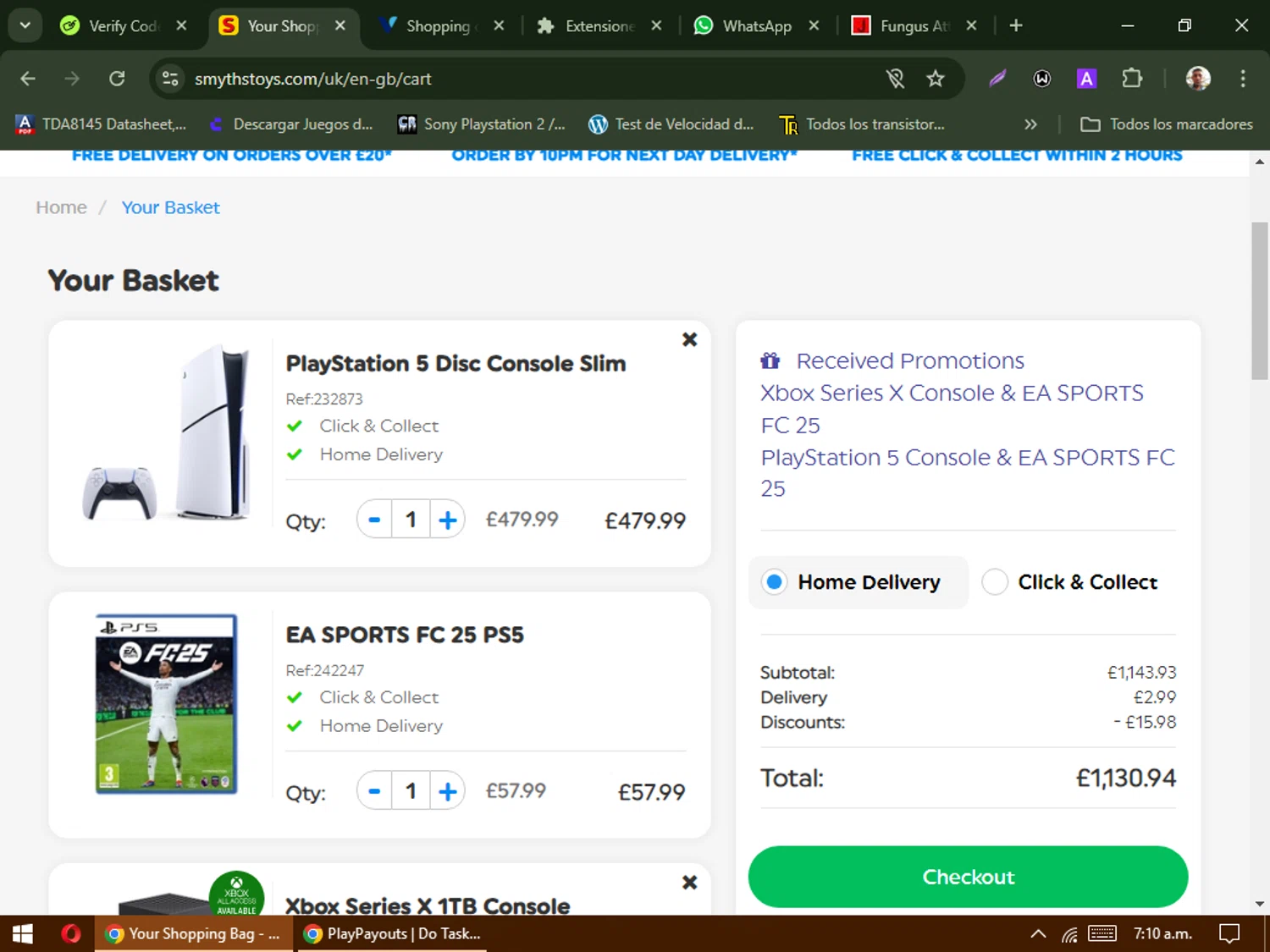The image size is (1270, 952).
Task: Open touch keyboard tray icon
Action: pos(1102,933)
